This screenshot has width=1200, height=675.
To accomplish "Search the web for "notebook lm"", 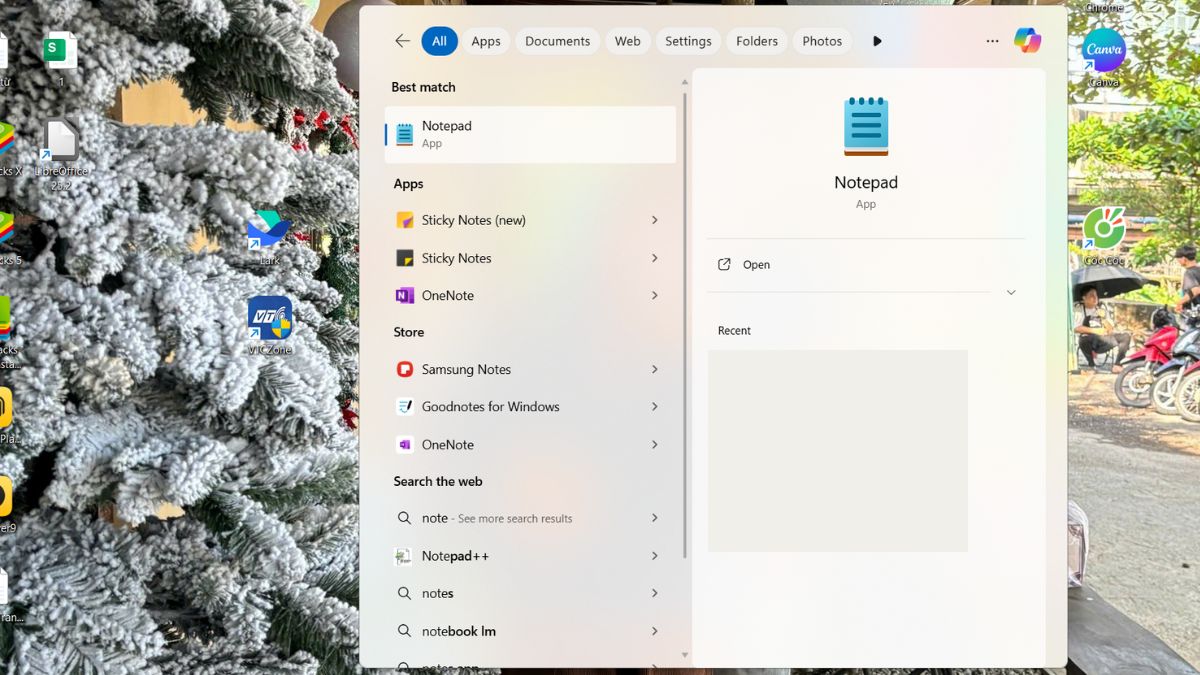I will point(530,631).
